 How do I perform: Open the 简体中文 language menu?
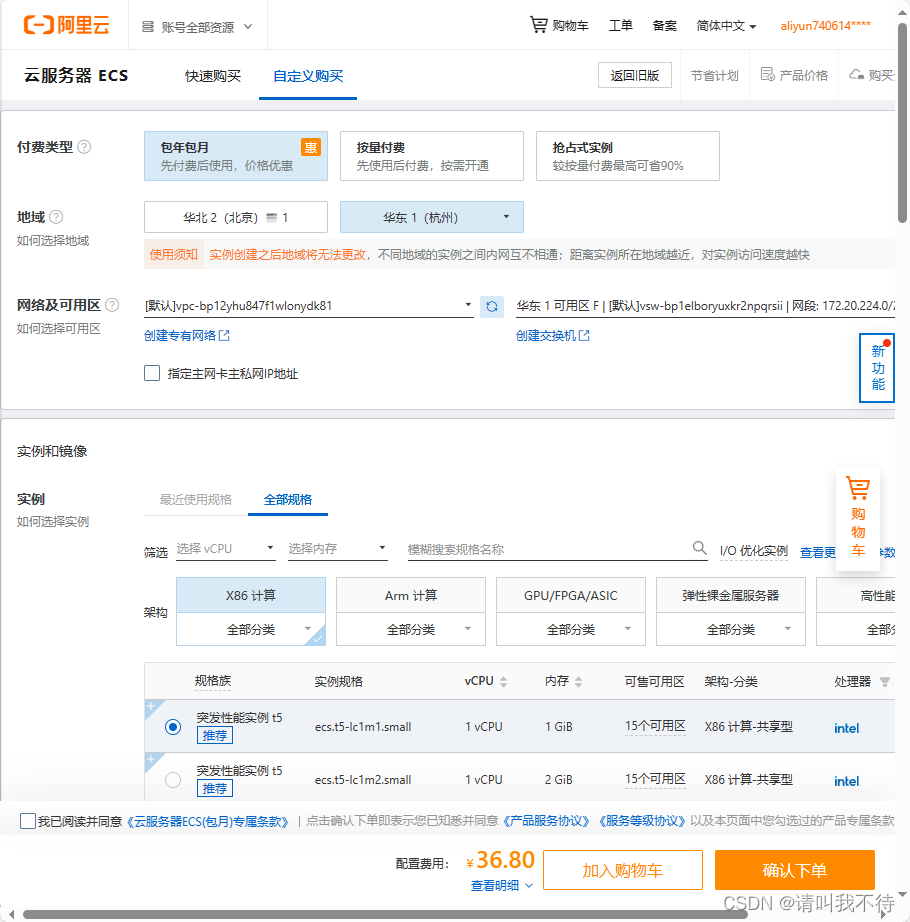click(726, 26)
